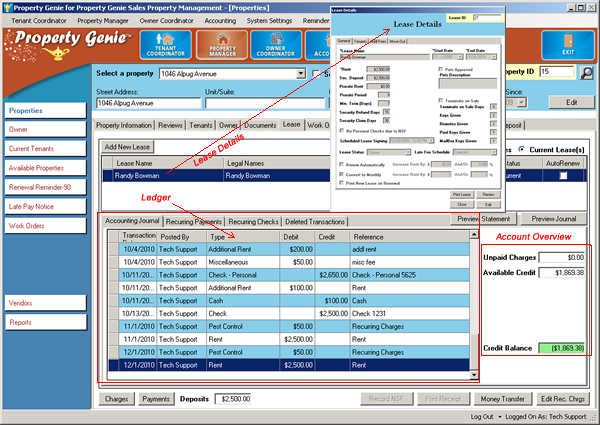
Task: Open the Move Out tab in Lease Details
Action: [x=397, y=41]
